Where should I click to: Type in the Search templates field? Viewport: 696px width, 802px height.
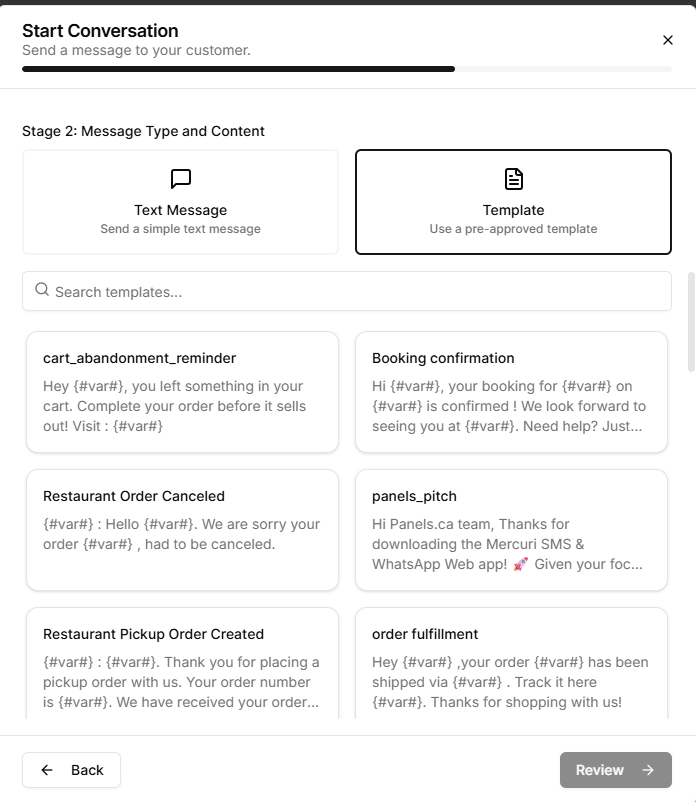(360, 292)
